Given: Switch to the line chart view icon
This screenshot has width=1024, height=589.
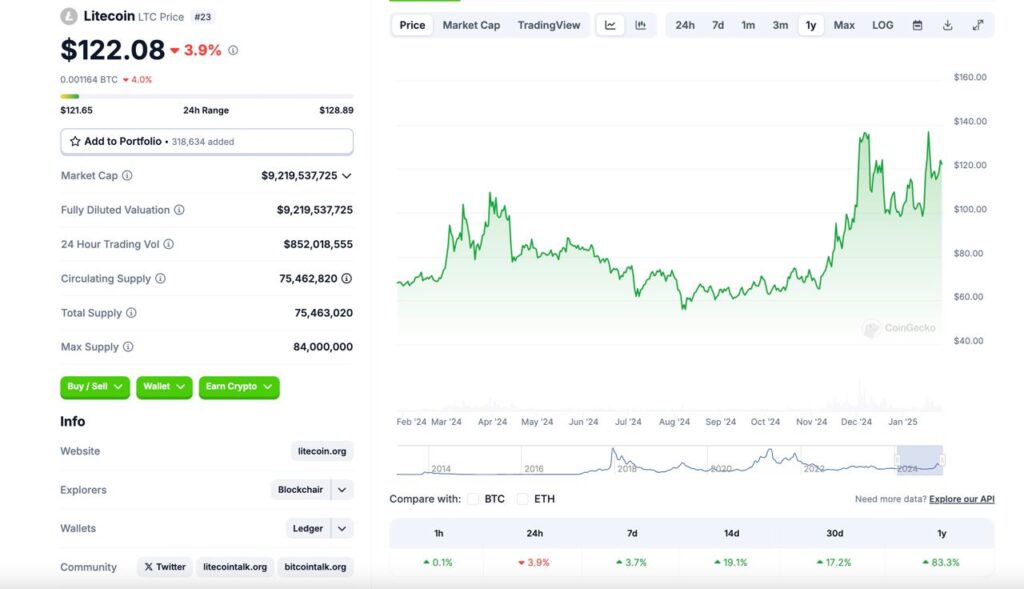Looking at the screenshot, I should click(610, 25).
